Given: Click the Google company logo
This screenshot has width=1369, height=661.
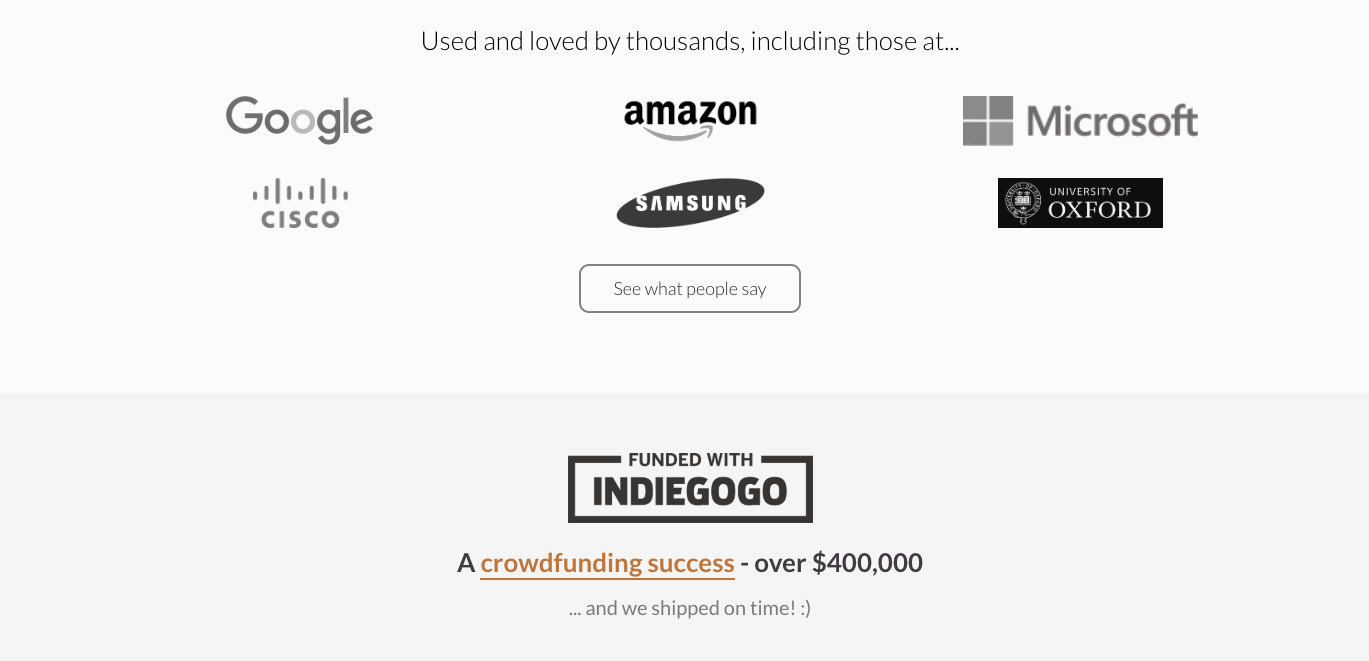Looking at the screenshot, I should [x=299, y=119].
